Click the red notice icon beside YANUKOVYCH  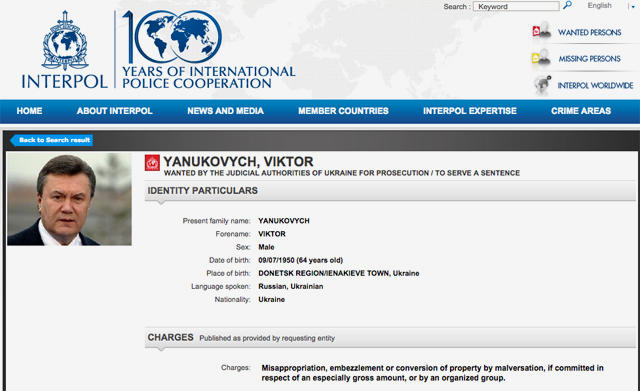(152, 163)
